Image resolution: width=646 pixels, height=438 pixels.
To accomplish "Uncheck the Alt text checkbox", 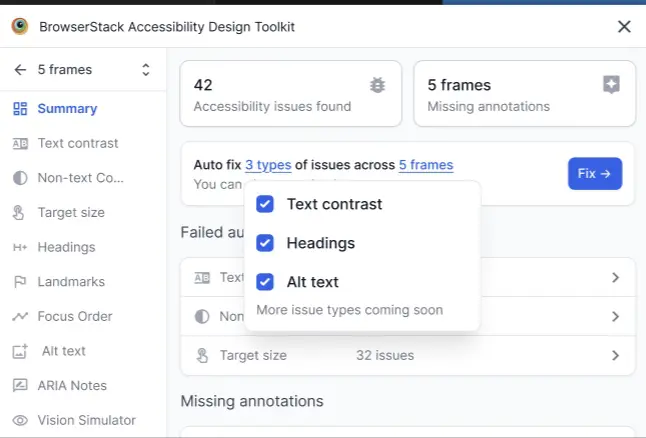I will coord(264,282).
